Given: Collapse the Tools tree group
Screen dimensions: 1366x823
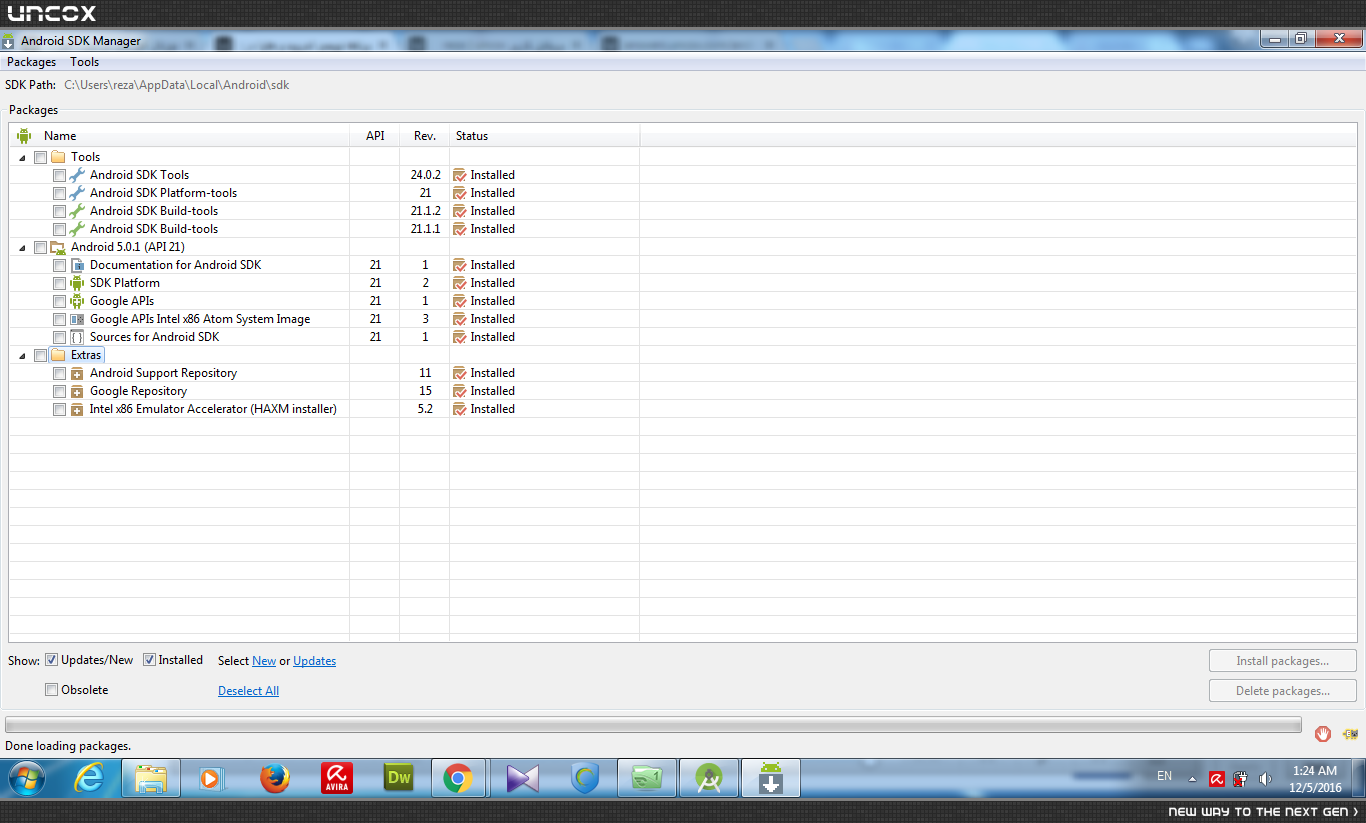Looking at the screenshot, I should coord(23,158).
